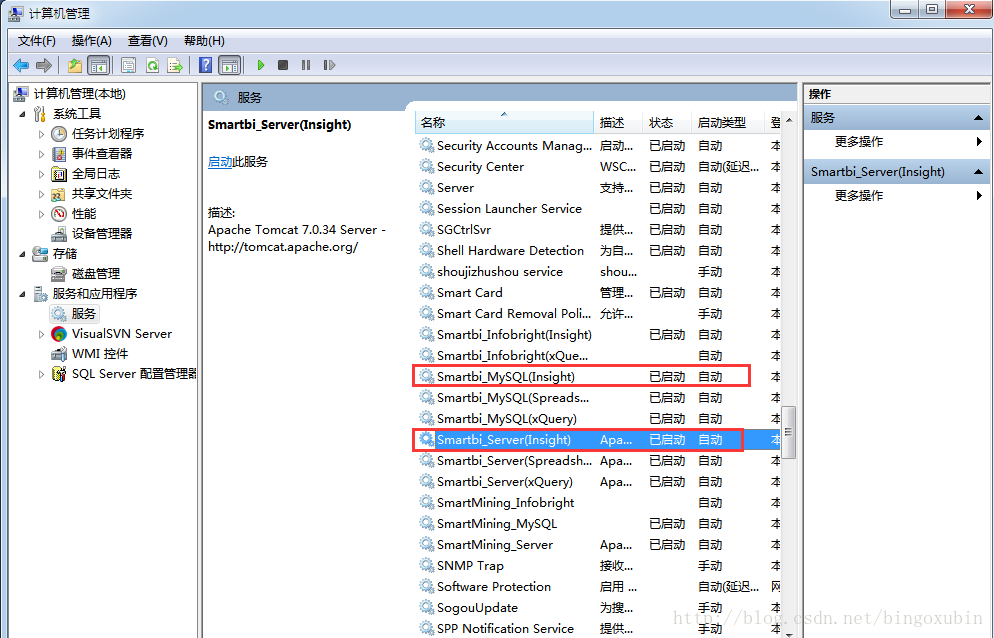Click the Up one level folder icon
The height and width of the screenshot is (638, 994).
[75, 65]
